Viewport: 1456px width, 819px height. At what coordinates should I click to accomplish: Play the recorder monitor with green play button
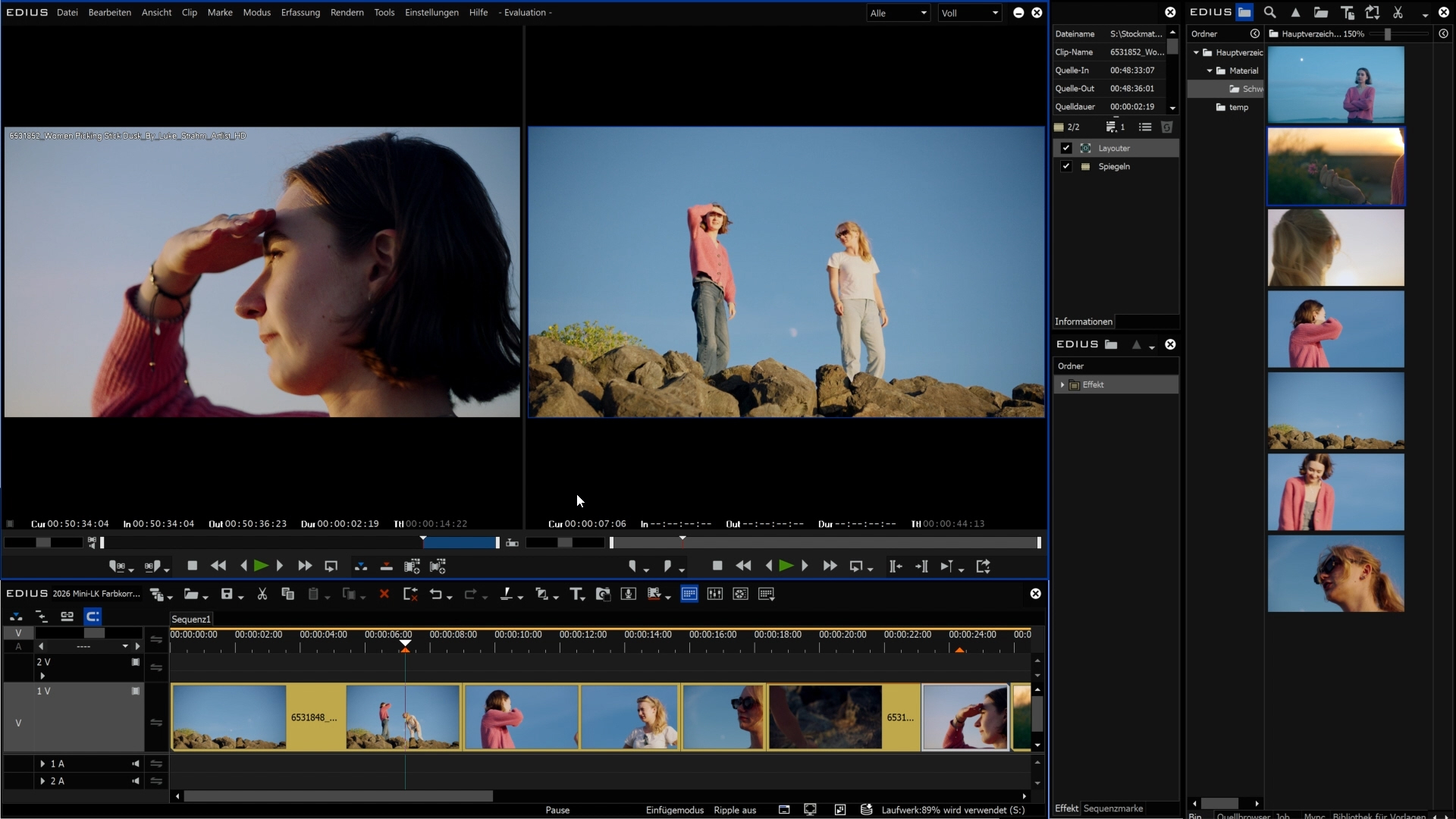(786, 566)
